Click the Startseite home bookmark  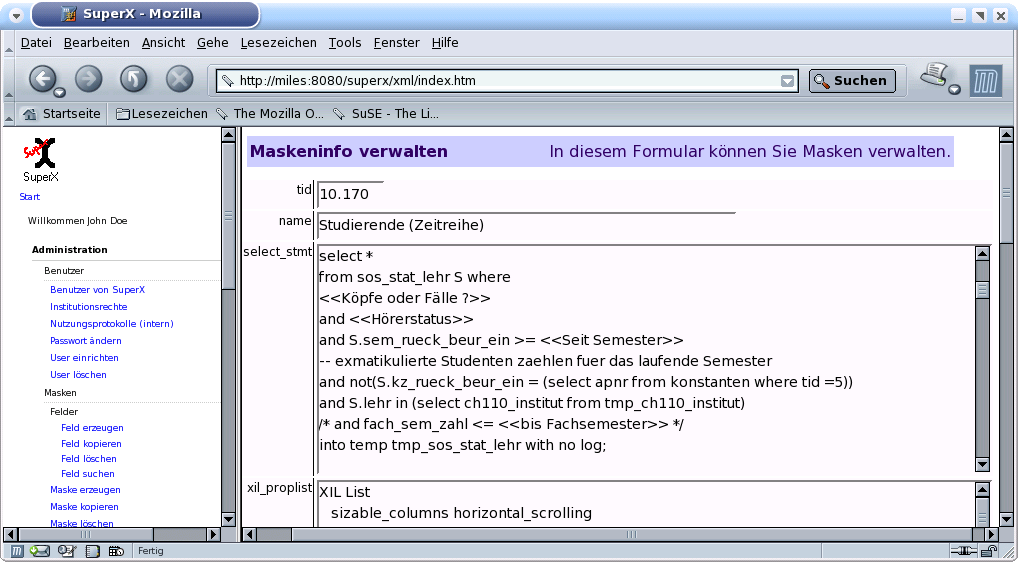62,114
